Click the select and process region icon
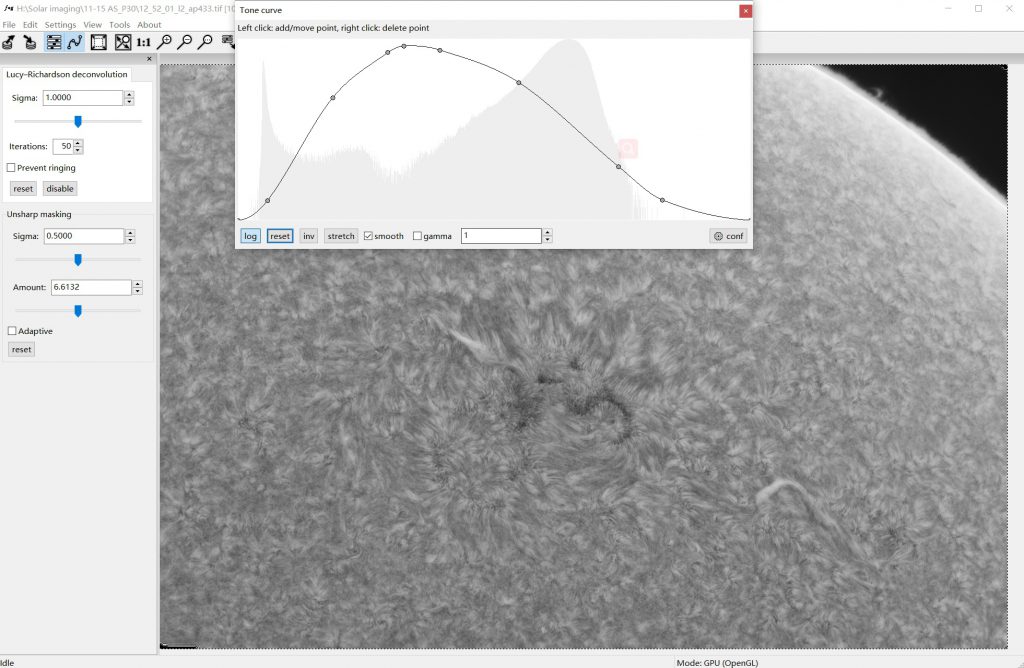Viewport: 1024px width, 668px height. coord(99,42)
